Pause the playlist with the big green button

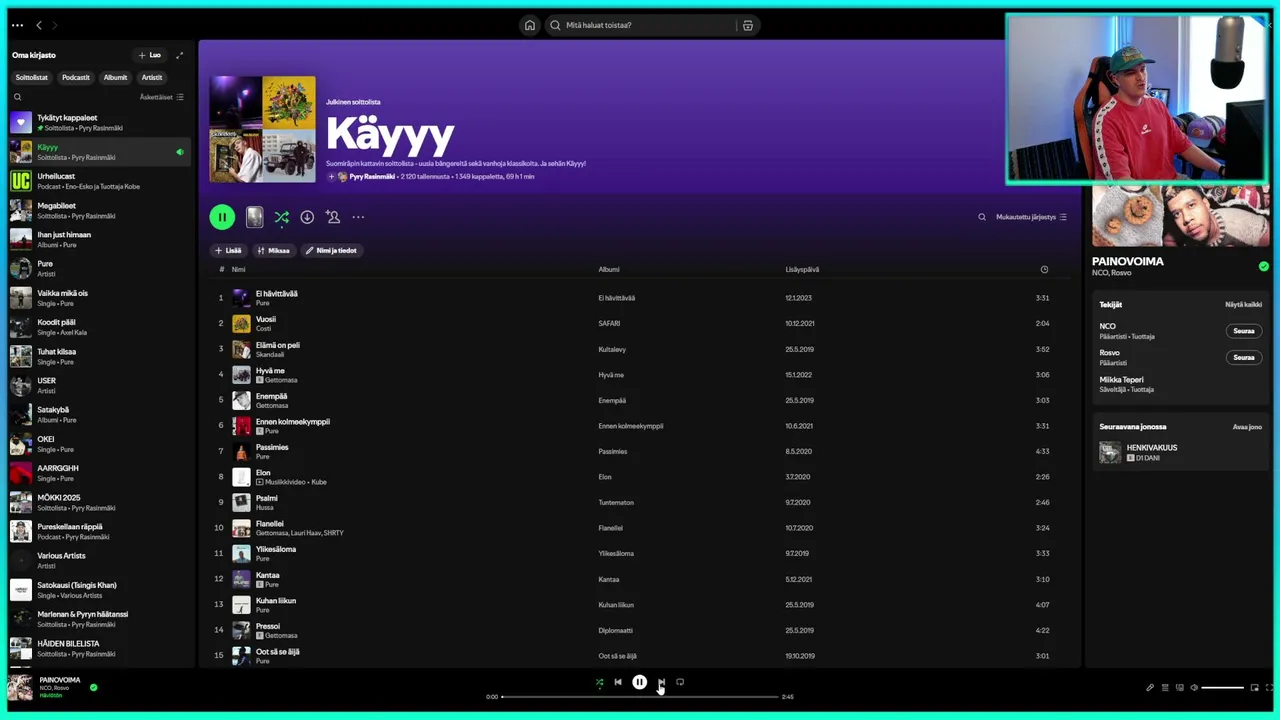(222, 217)
